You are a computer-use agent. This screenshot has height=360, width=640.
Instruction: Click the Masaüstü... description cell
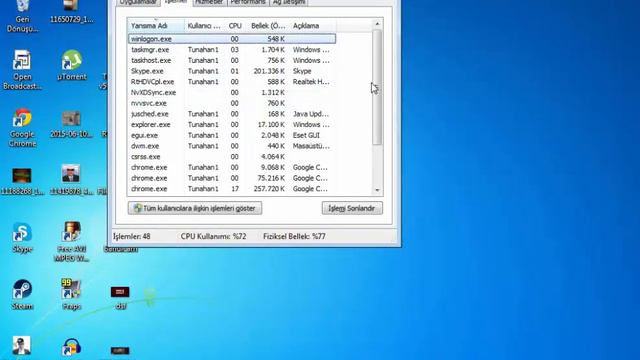(x=311, y=146)
